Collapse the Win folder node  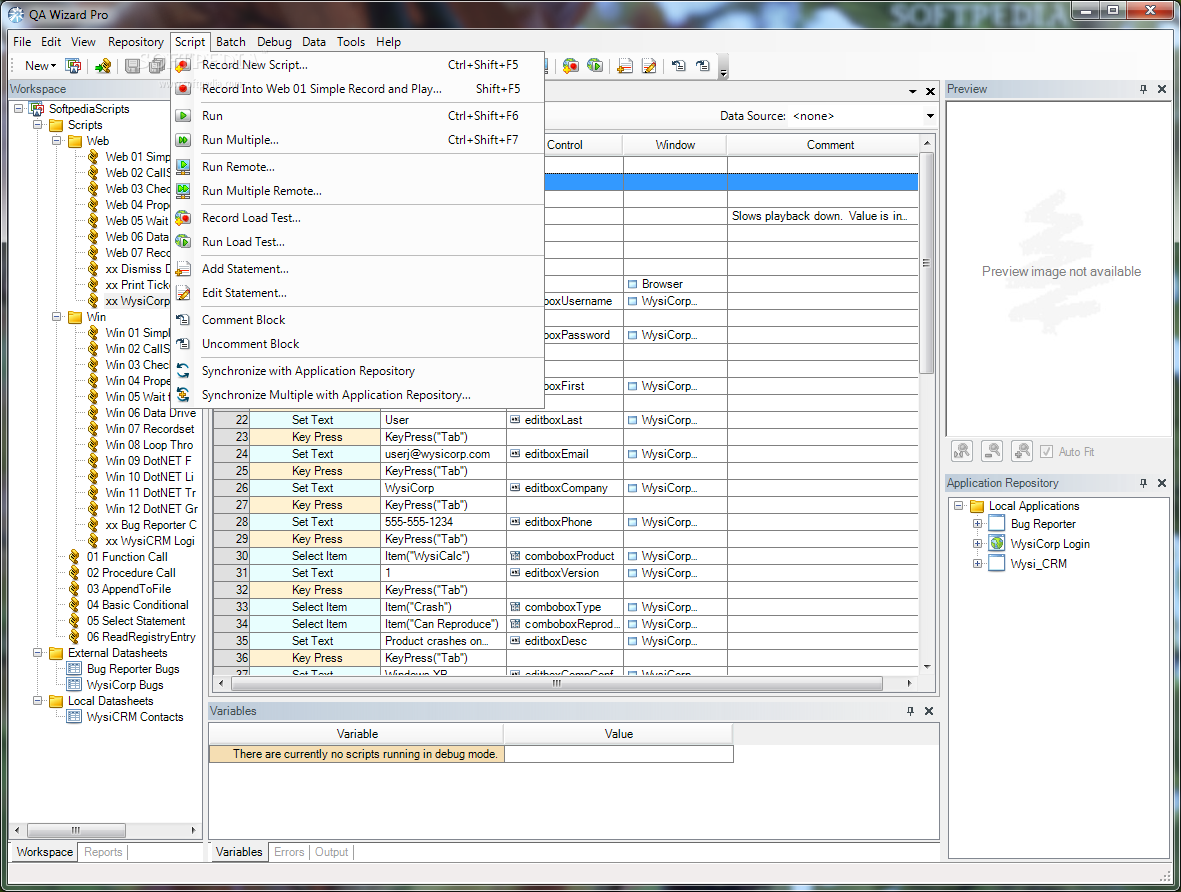click(x=56, y=316)
